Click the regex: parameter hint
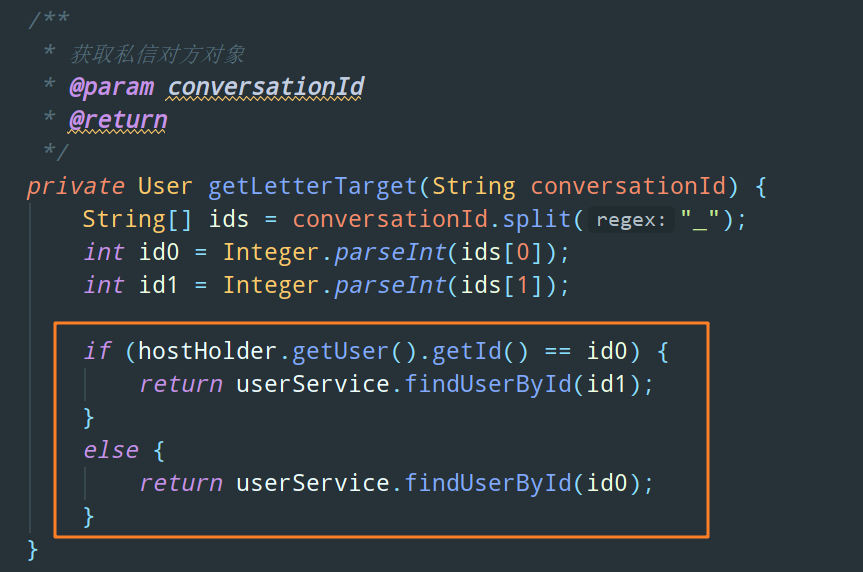The image size is (863, 572). (x=631, y=220)
